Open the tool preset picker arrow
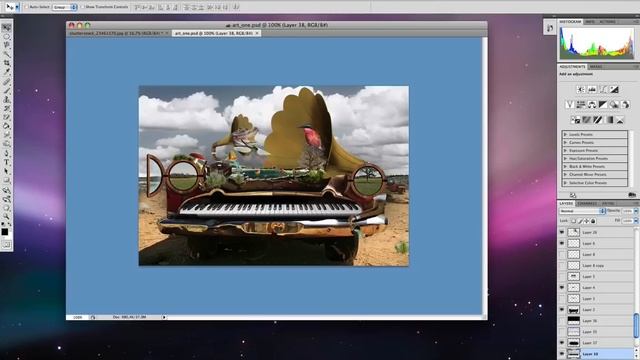 [x=17, y=7]
